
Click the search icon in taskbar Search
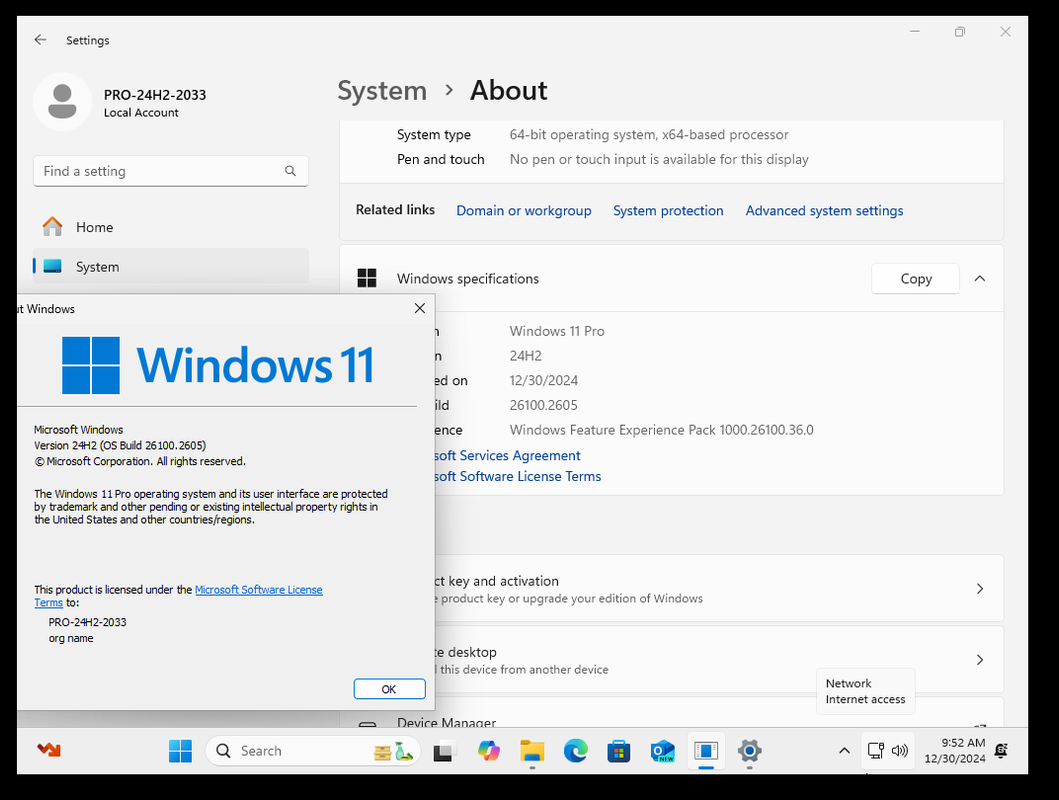click(223, 751)
